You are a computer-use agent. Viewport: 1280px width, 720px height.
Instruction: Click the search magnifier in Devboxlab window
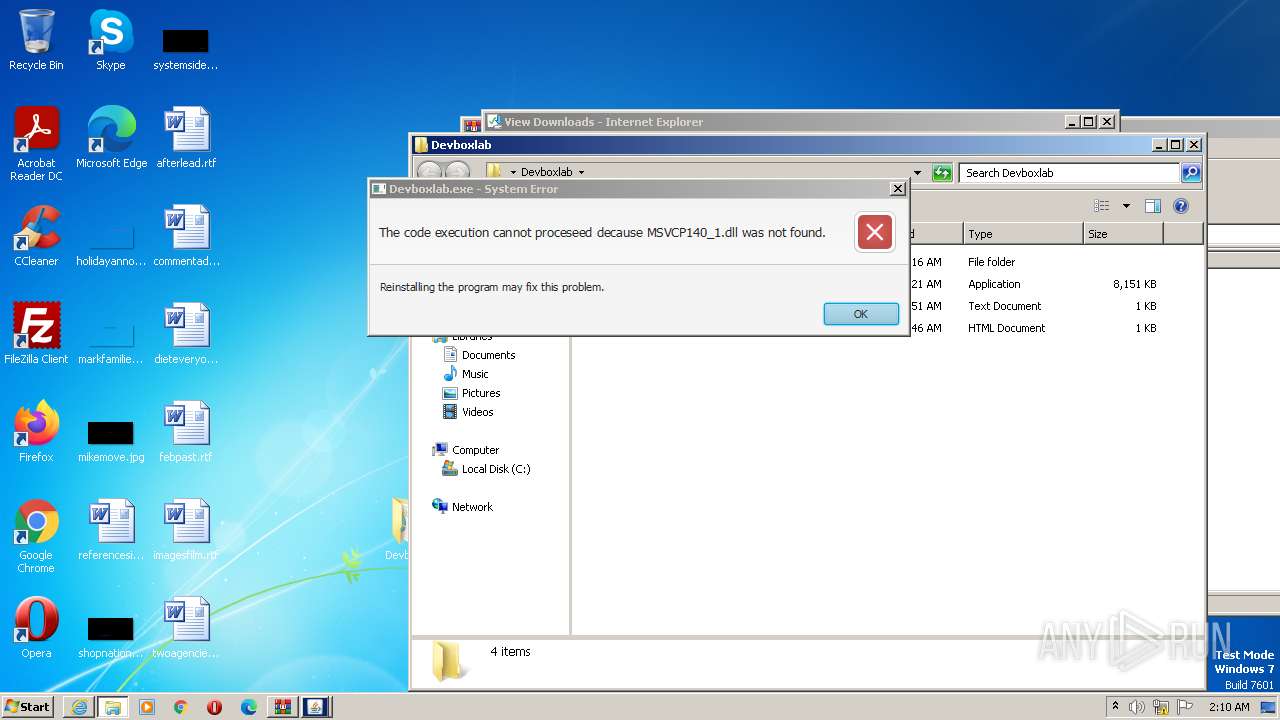pos(1190,172)
